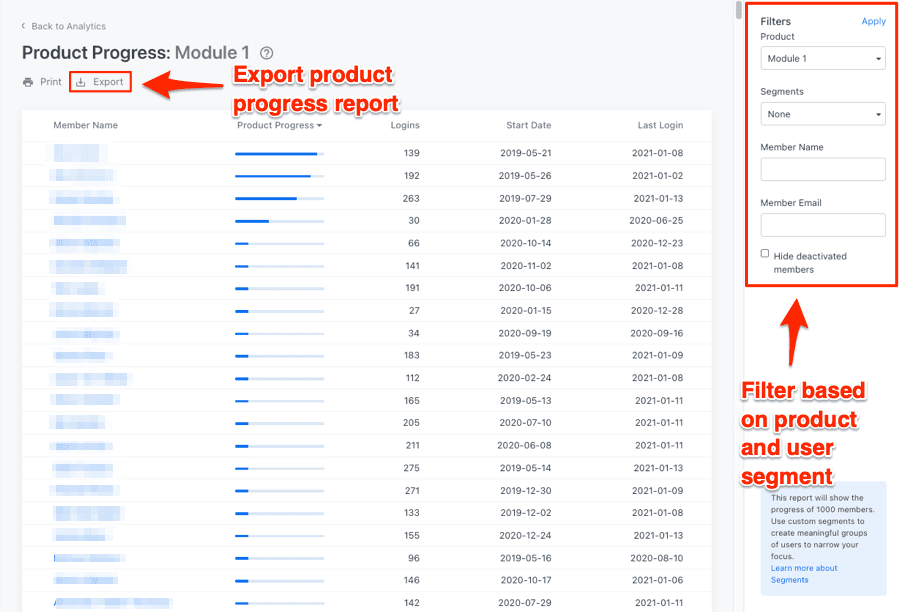Focus the Member Email filter field

(x=823, y=225)
